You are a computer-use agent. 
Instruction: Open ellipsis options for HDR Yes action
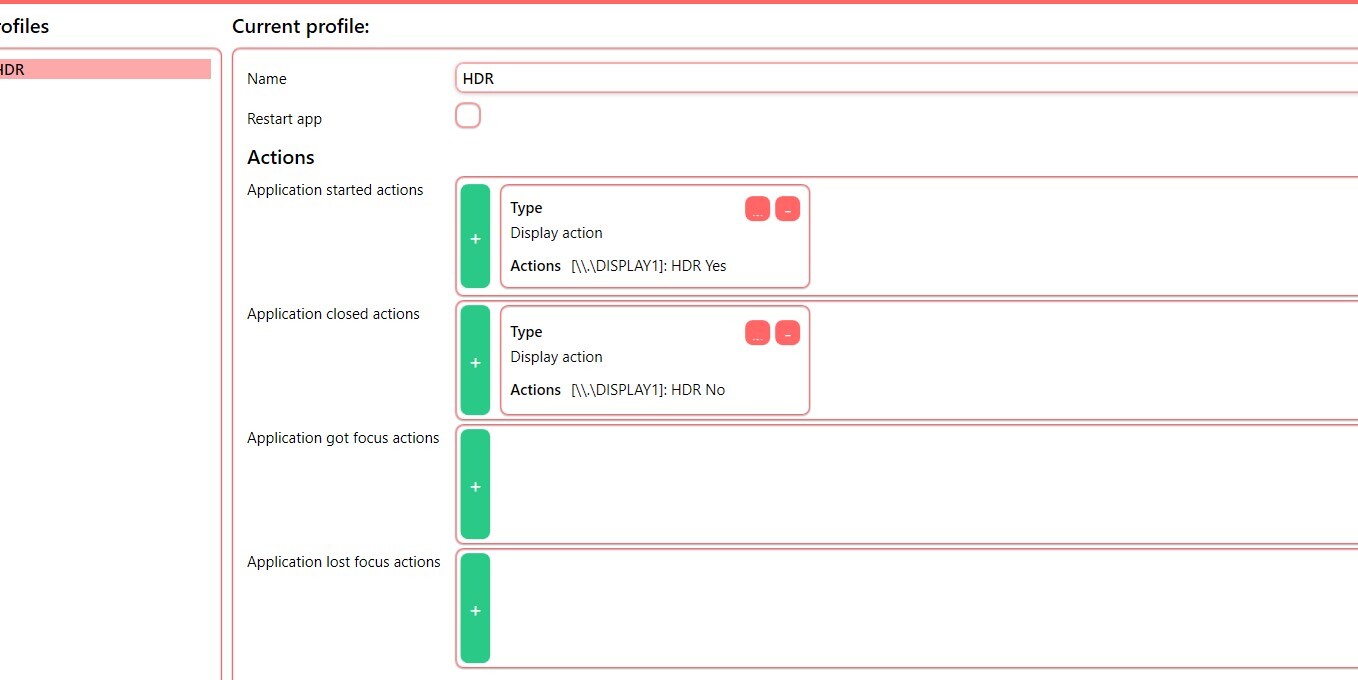pyautogui.click(x=757, y=209)
